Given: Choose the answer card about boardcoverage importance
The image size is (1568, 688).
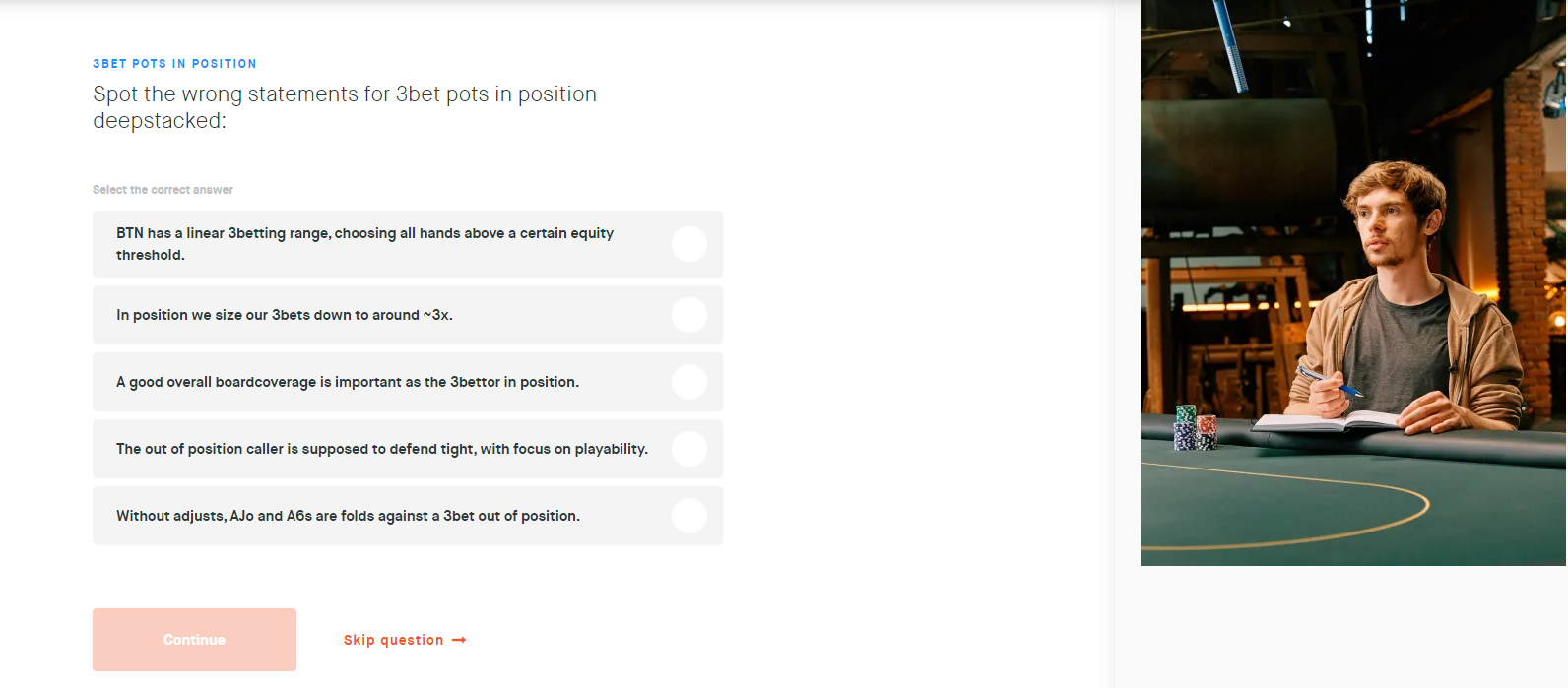Looking at the screenshot, I should [x=408, y=382].
